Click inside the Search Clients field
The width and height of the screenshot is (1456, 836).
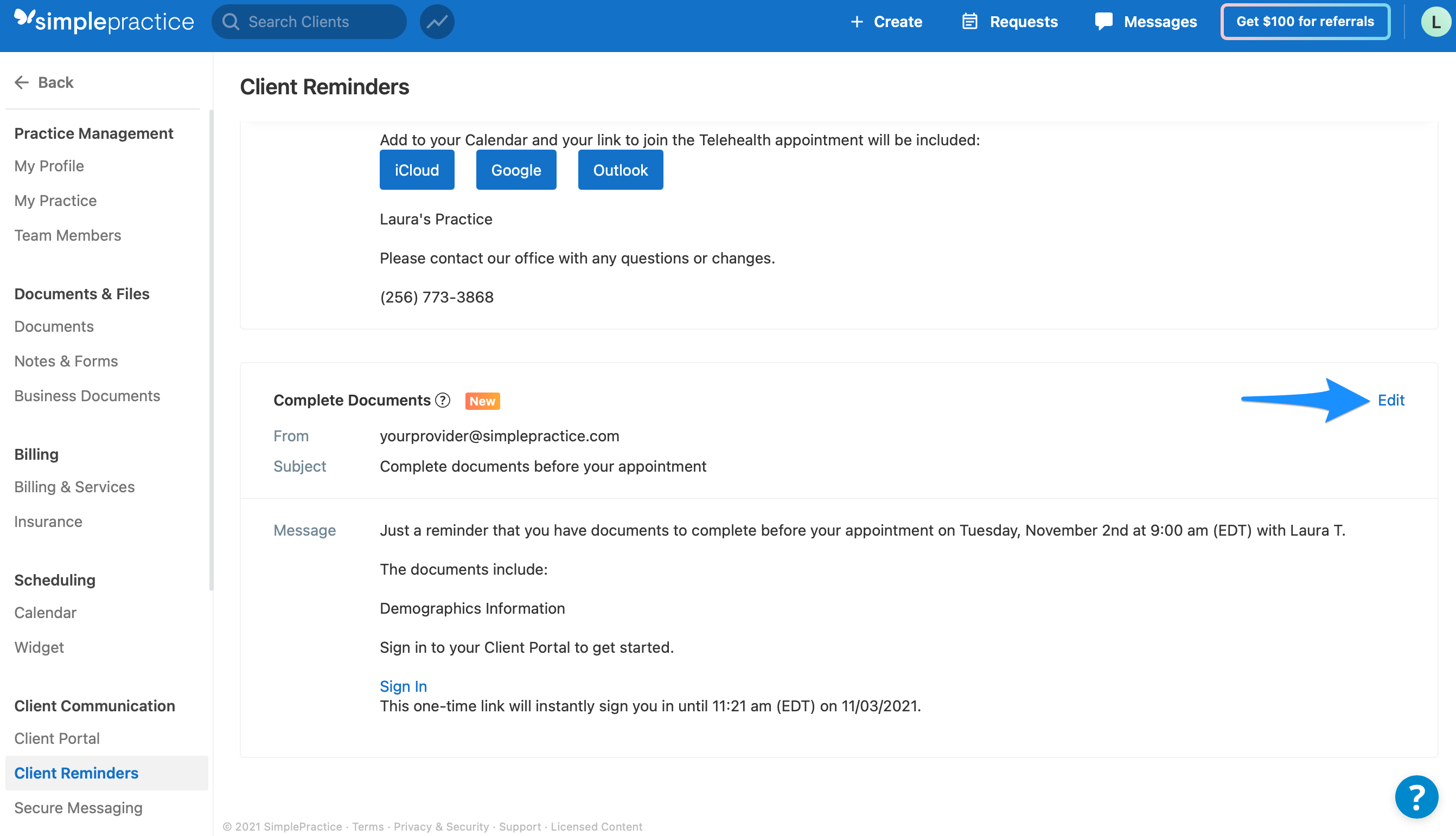coord(310,21)
